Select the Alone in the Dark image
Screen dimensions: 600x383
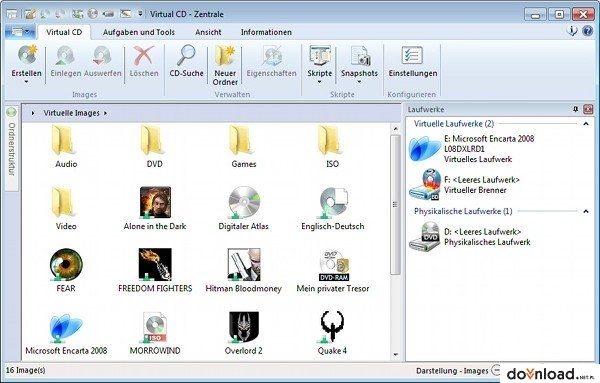[x=155, y=202]
